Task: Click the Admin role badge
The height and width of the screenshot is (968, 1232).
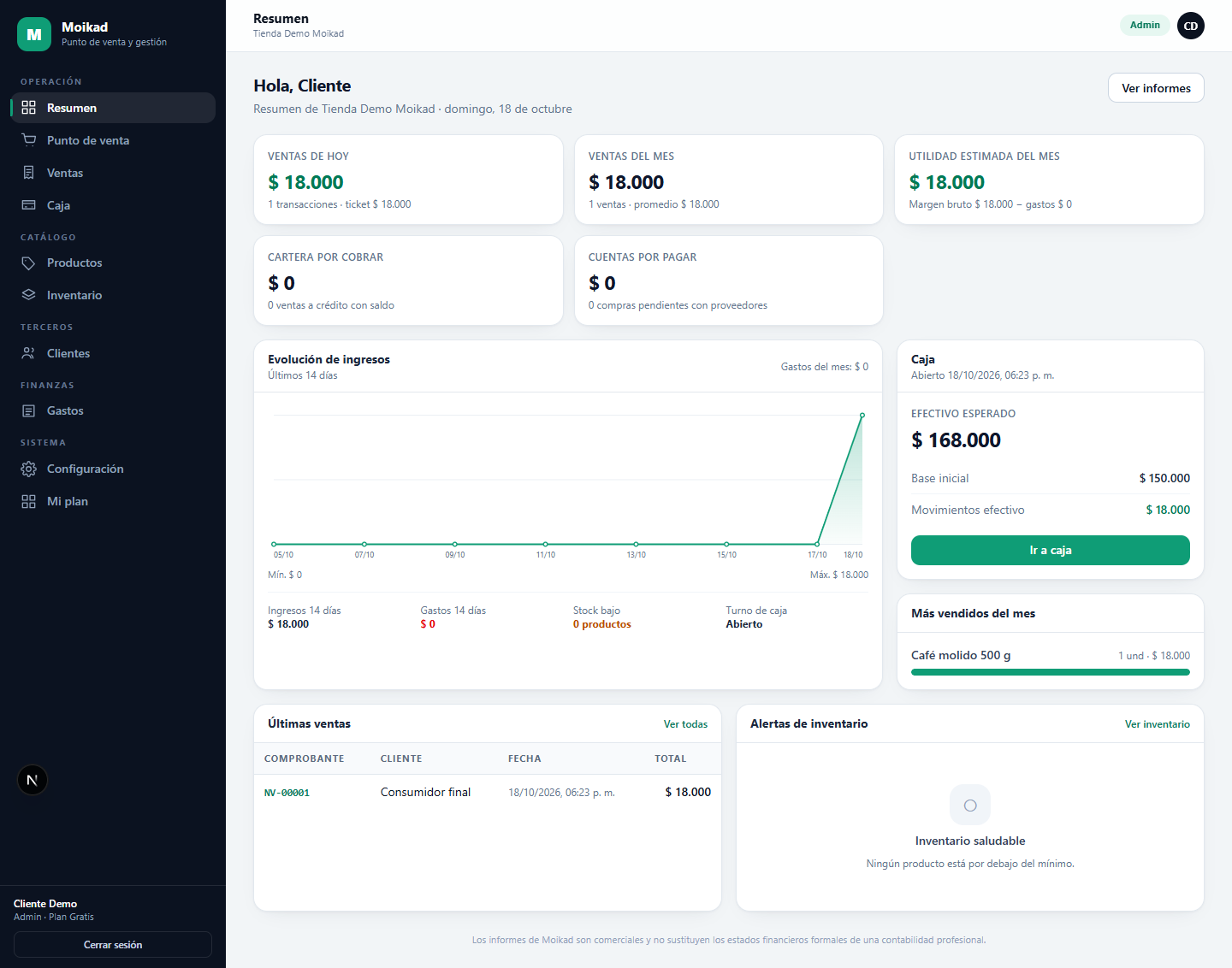Action: coord(1145,25)
